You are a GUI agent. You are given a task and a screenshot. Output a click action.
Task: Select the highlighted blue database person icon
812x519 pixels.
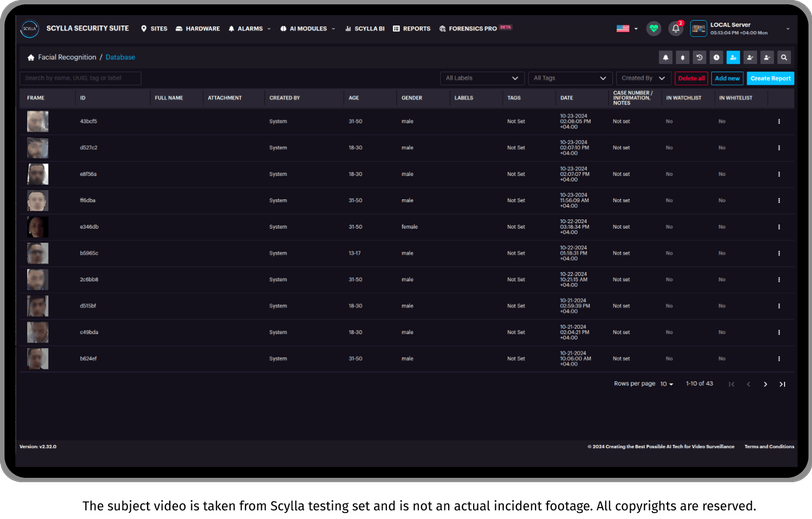click(733, 57)
